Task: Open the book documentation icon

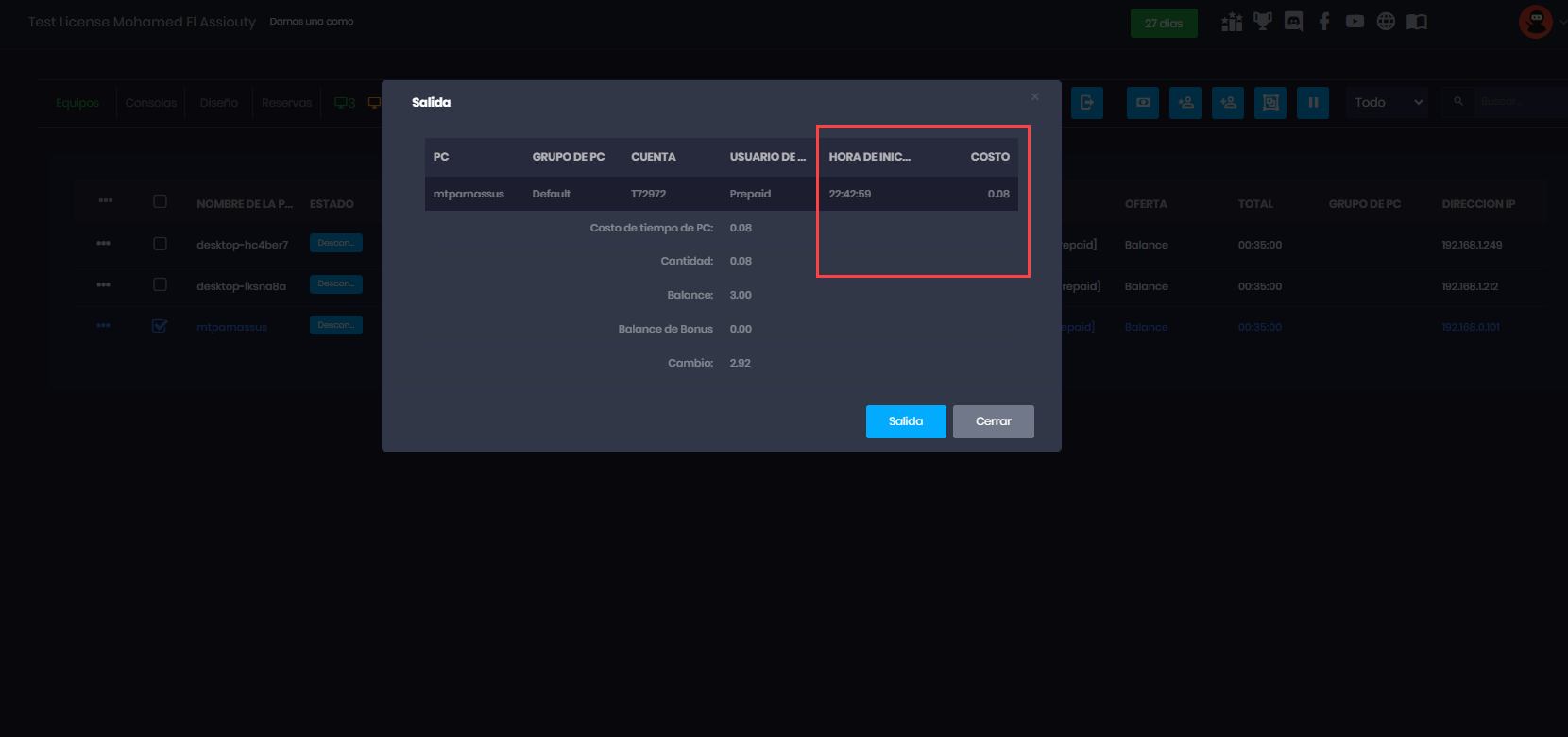Action: tap(1417, 22)
